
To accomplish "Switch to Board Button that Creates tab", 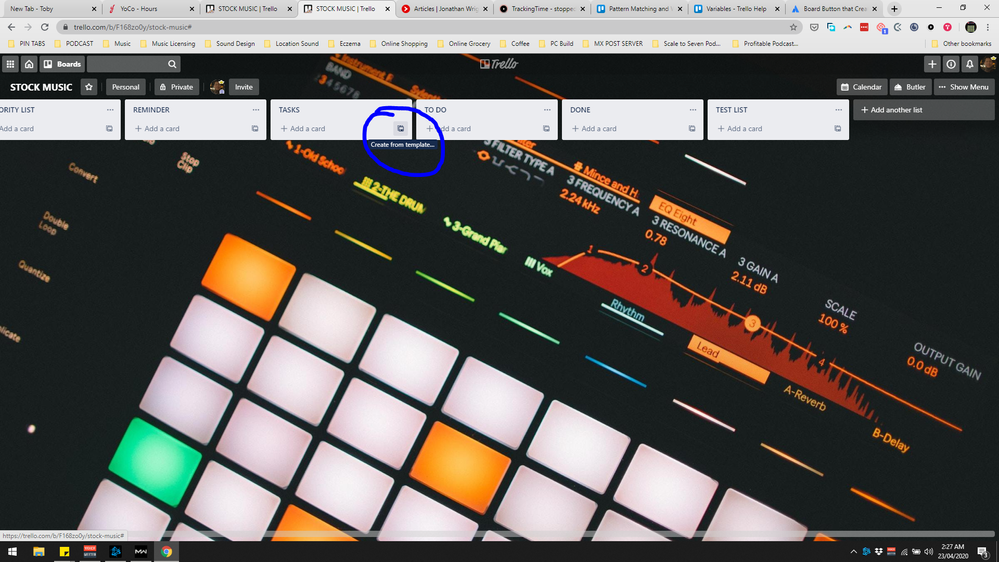I will [833, 9].
